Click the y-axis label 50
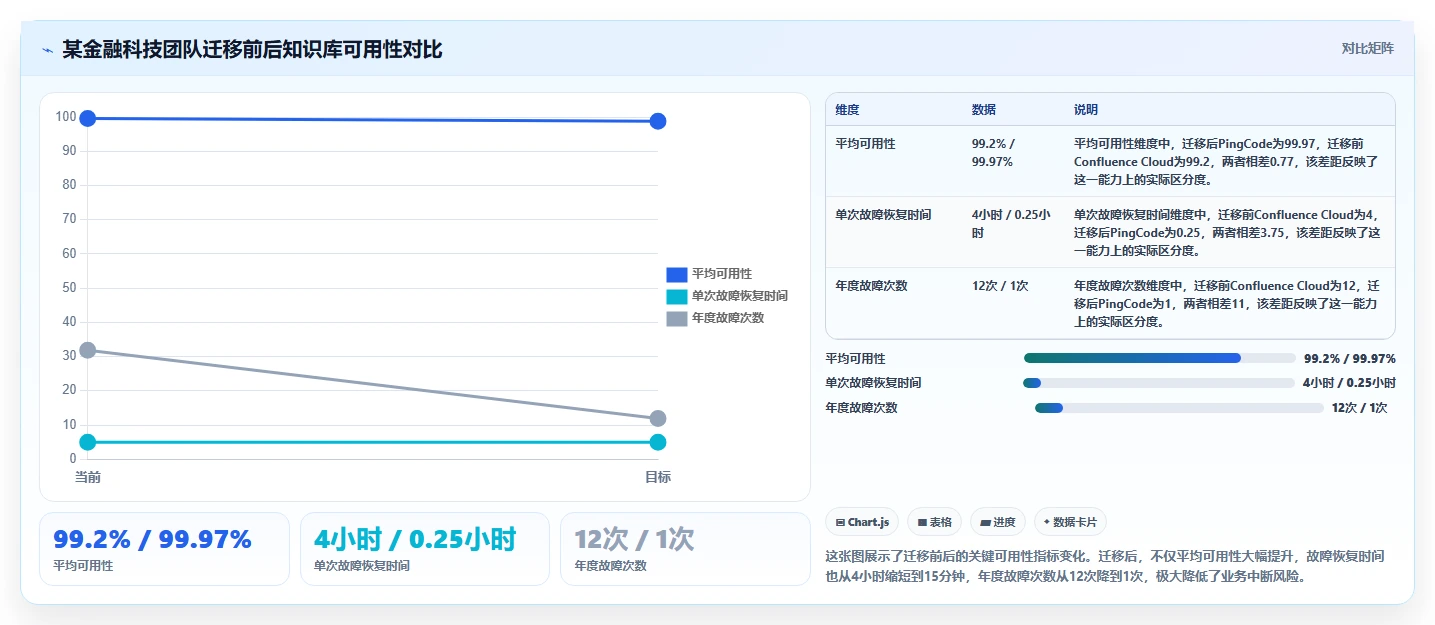This screenshot has width=1435, height=625. 69,288
